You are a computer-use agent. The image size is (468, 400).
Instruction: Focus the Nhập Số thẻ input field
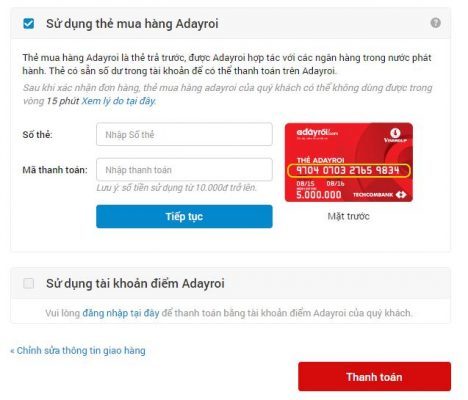(184, 134)
